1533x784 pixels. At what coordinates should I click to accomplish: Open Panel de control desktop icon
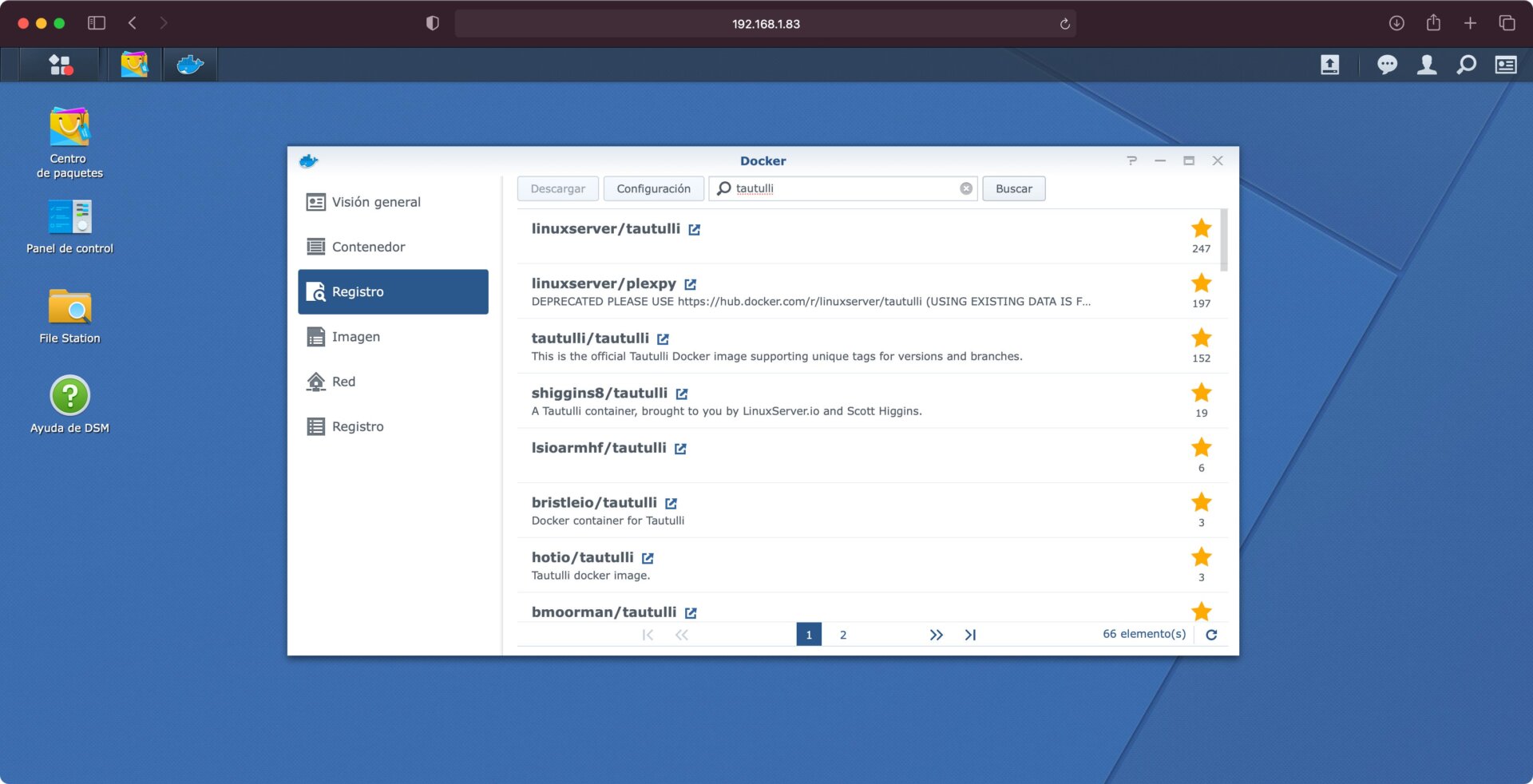pos(69,217)
